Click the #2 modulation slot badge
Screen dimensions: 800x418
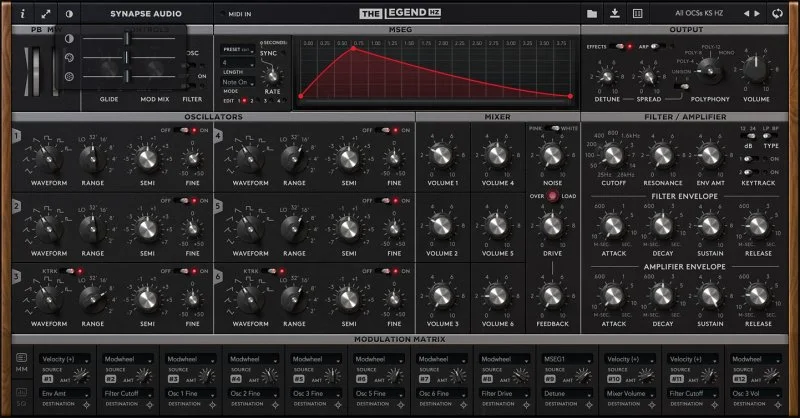coord(110,379)
